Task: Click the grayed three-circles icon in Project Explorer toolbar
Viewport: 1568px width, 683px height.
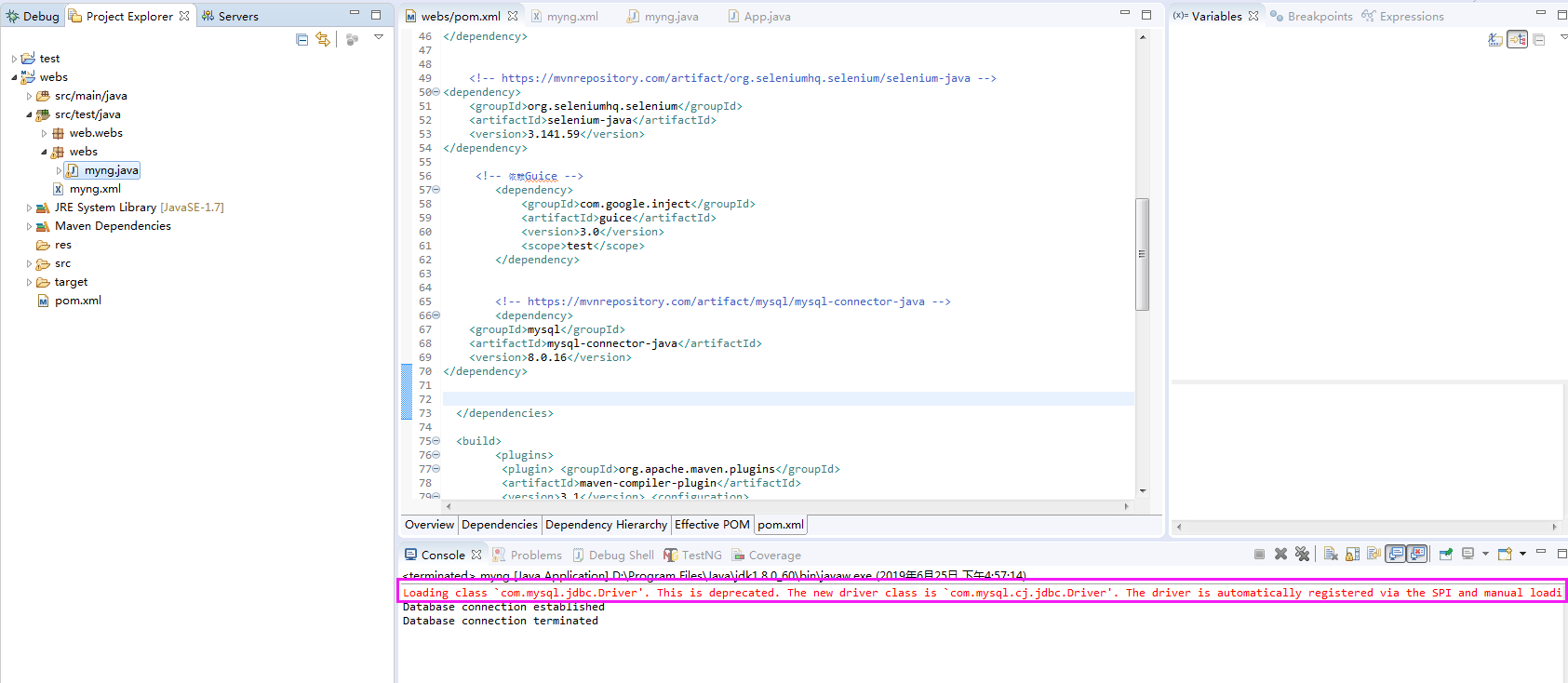Action: [x=352, y=39]
